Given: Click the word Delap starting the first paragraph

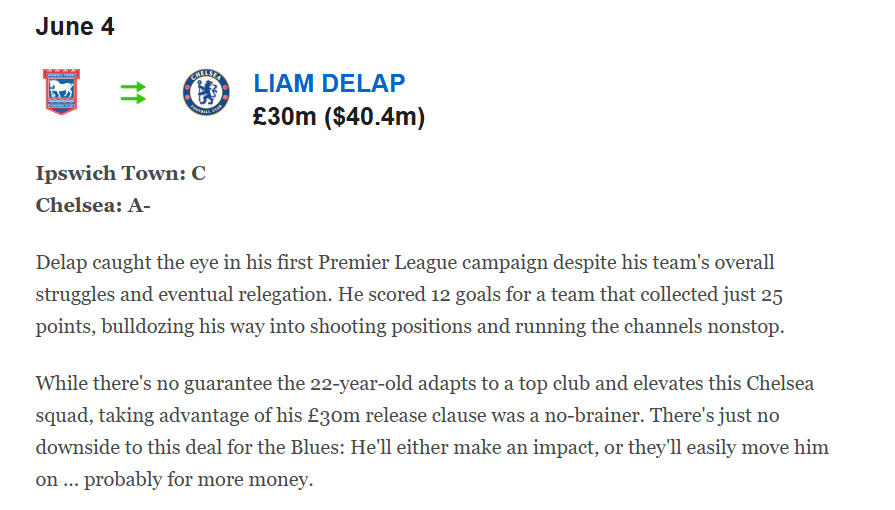Looking at the screenshot, I should pyautogui.click(x=62, y=263).
